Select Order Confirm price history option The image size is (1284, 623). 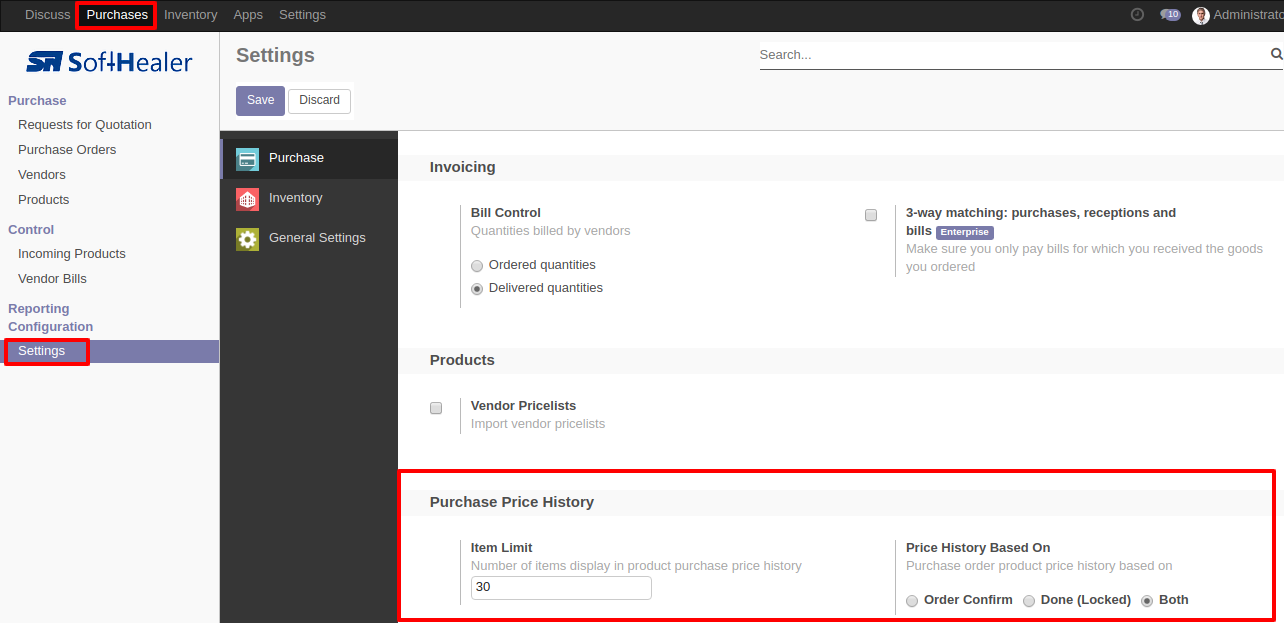point(912,601)
